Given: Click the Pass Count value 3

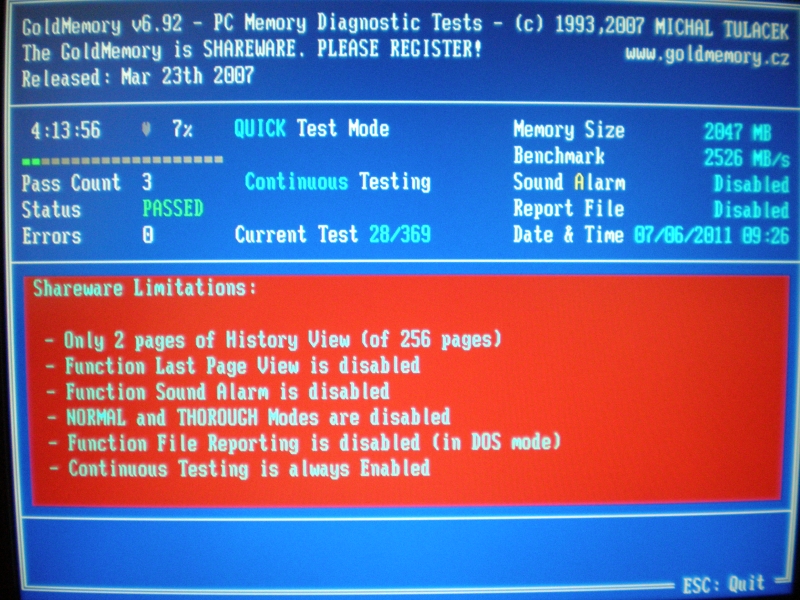Looking at the screenshot, I should [x=147, y=182].
